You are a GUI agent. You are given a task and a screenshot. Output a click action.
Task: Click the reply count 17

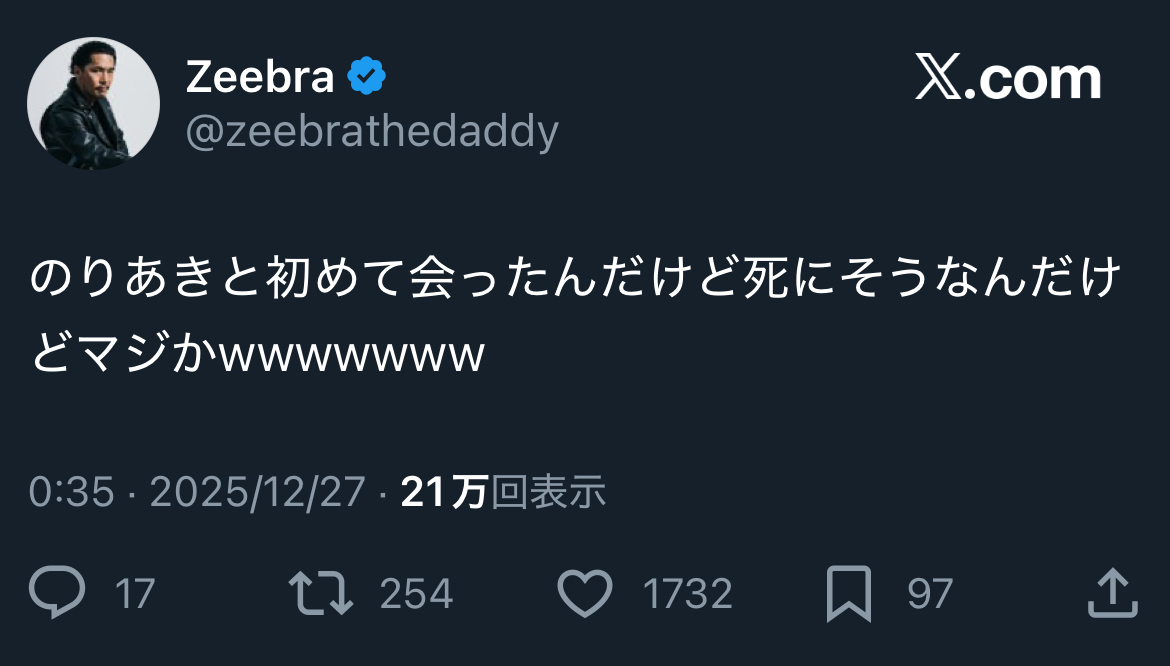[135, 594]
